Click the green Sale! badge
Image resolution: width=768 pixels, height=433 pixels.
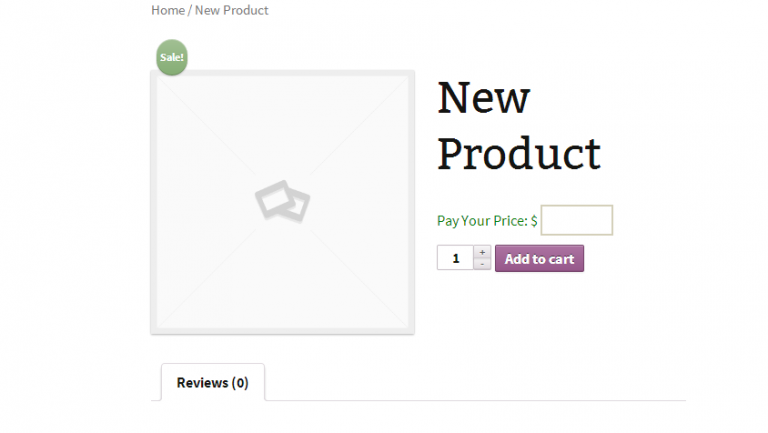(172, 57)
